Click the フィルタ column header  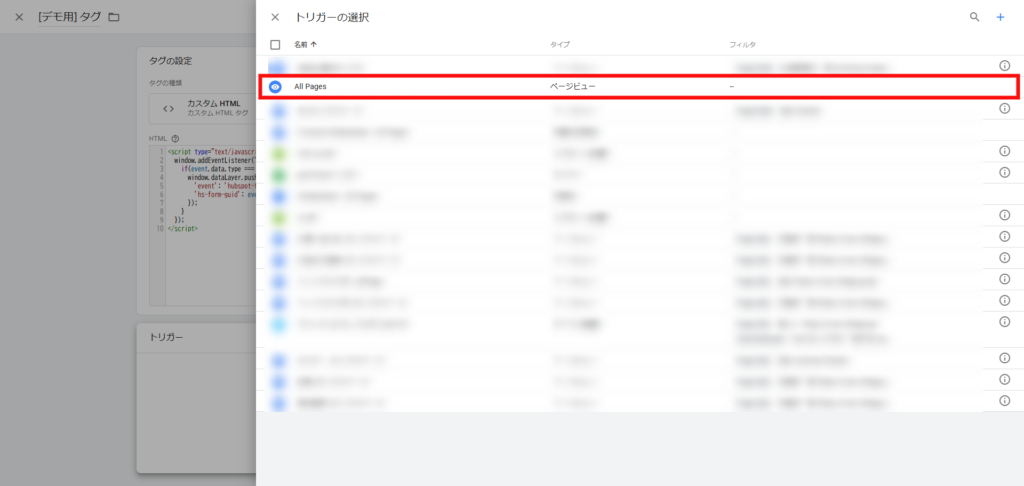coord(743,45)
